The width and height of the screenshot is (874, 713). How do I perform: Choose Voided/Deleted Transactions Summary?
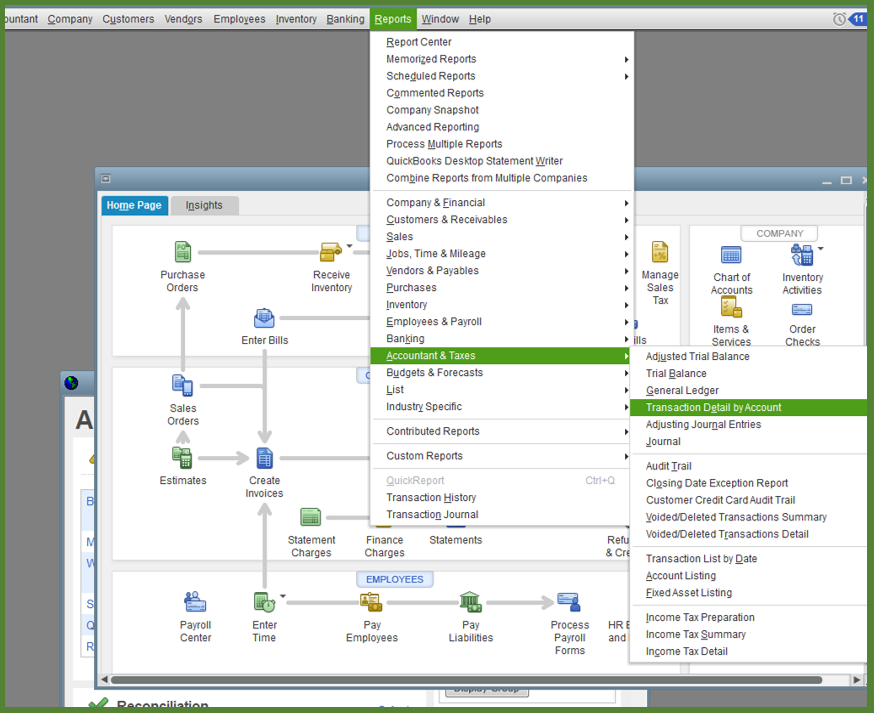click(x=736, y=517)
